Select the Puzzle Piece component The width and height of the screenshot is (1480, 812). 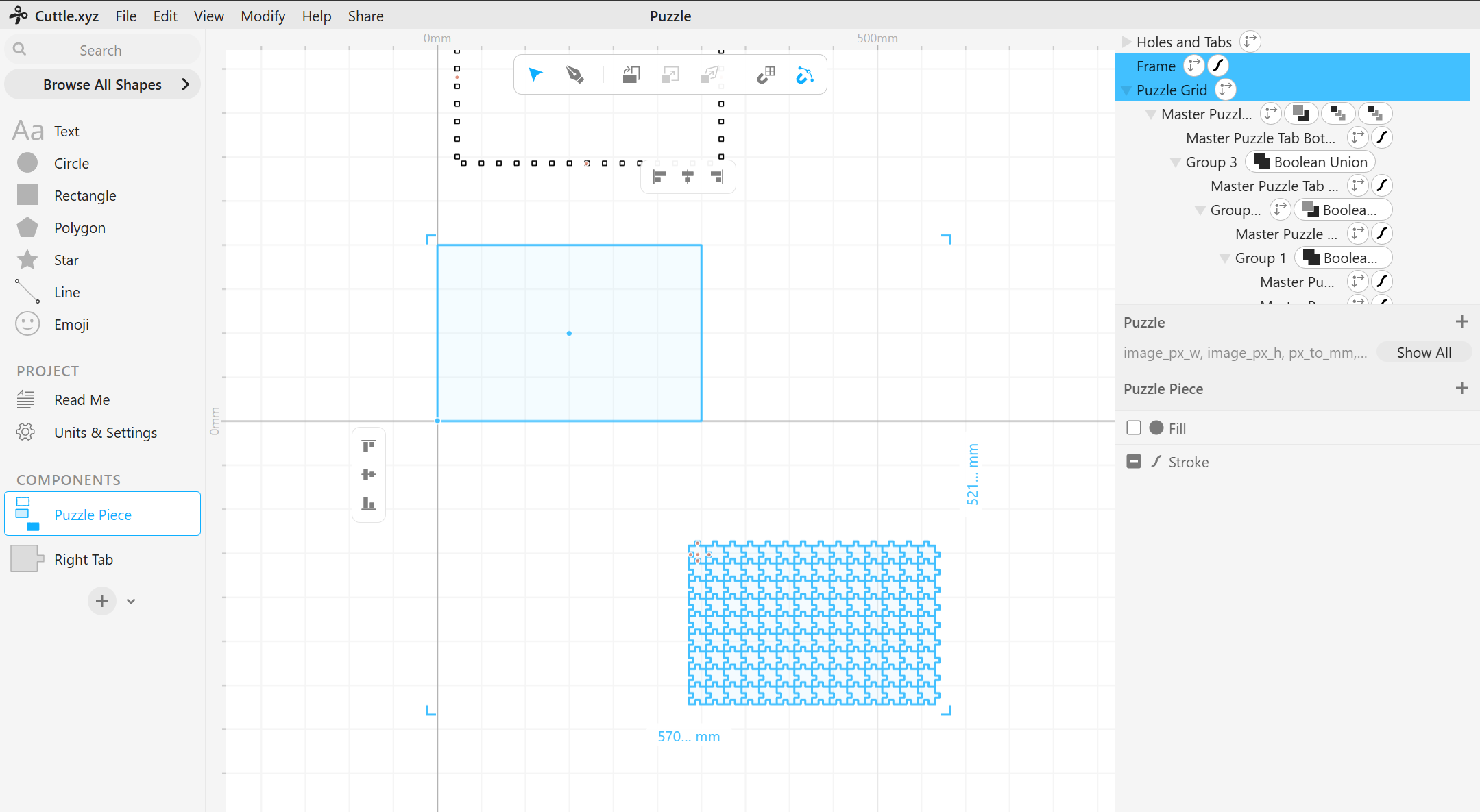[103, 514]
